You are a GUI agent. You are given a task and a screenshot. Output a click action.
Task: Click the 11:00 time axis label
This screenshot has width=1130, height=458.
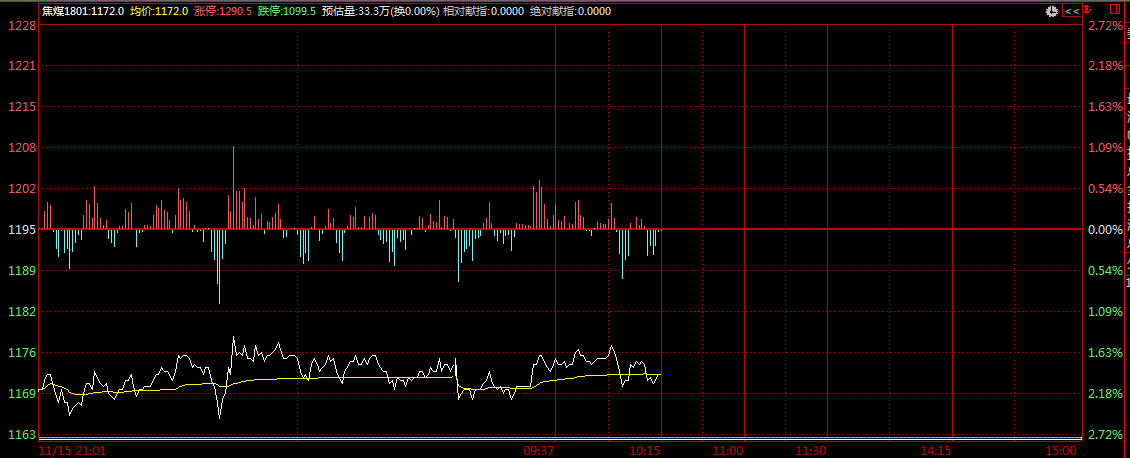tap(728, 450)
